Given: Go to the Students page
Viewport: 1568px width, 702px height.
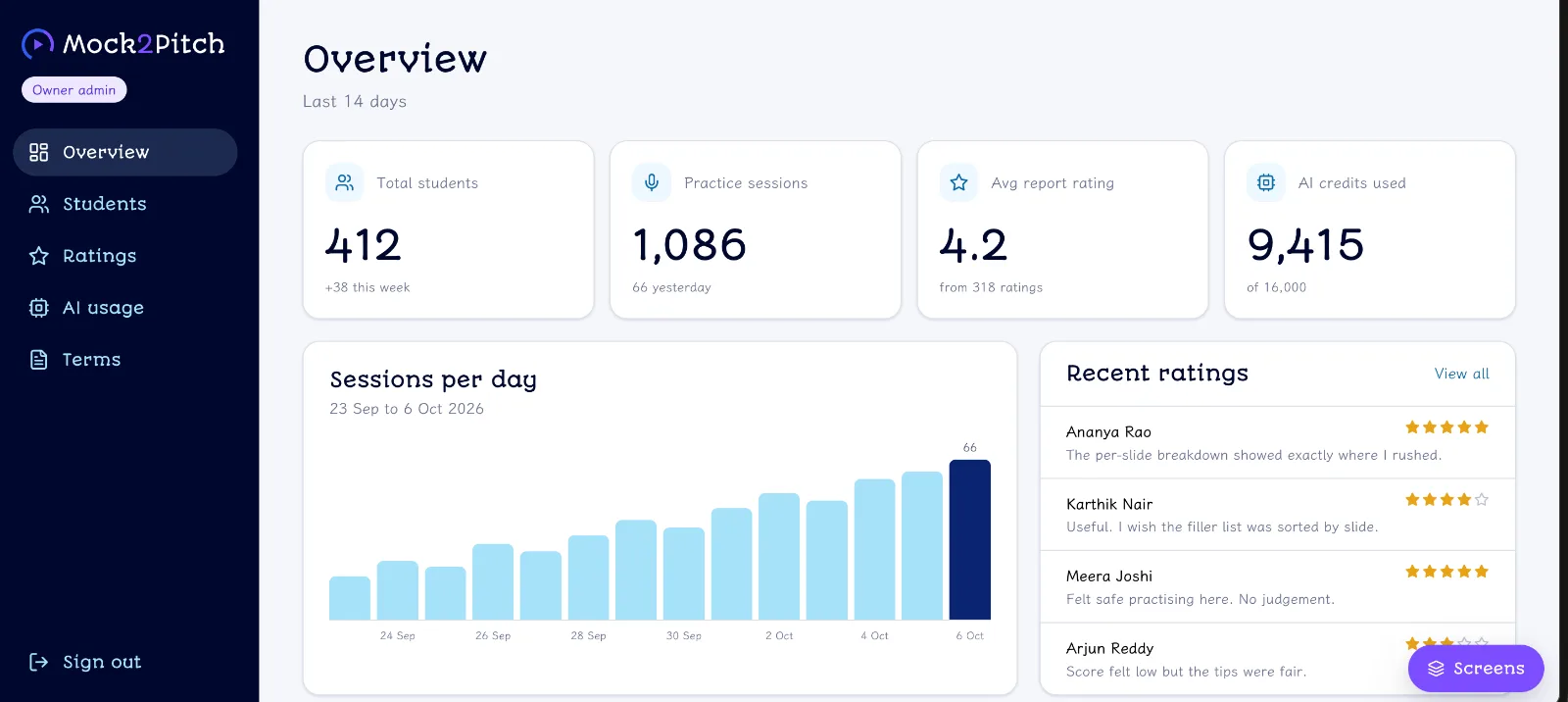Looking at the screenshot, I should 125,204.
